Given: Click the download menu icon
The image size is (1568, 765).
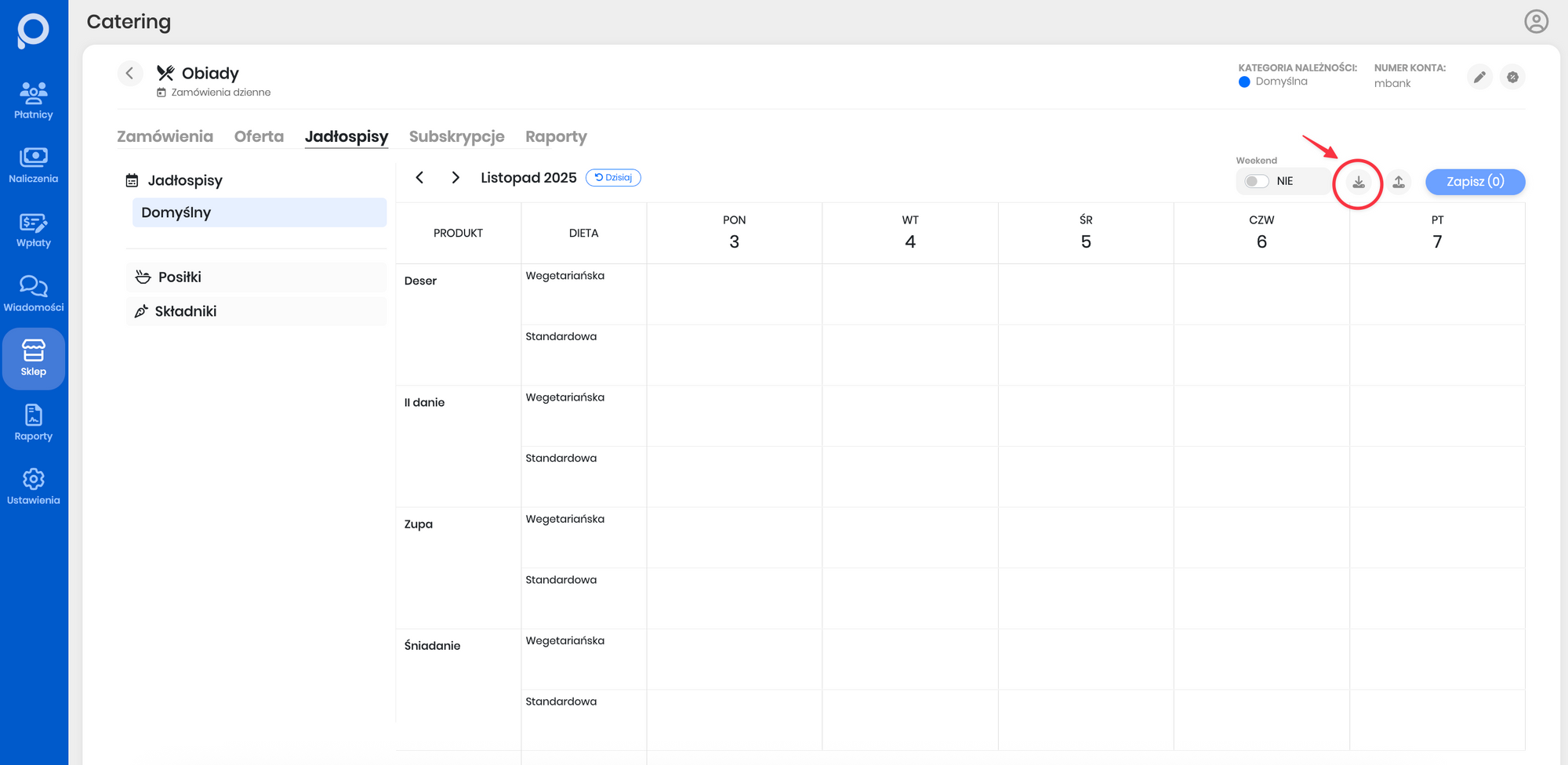Looking at the screenshot, I should [1359, 182].
